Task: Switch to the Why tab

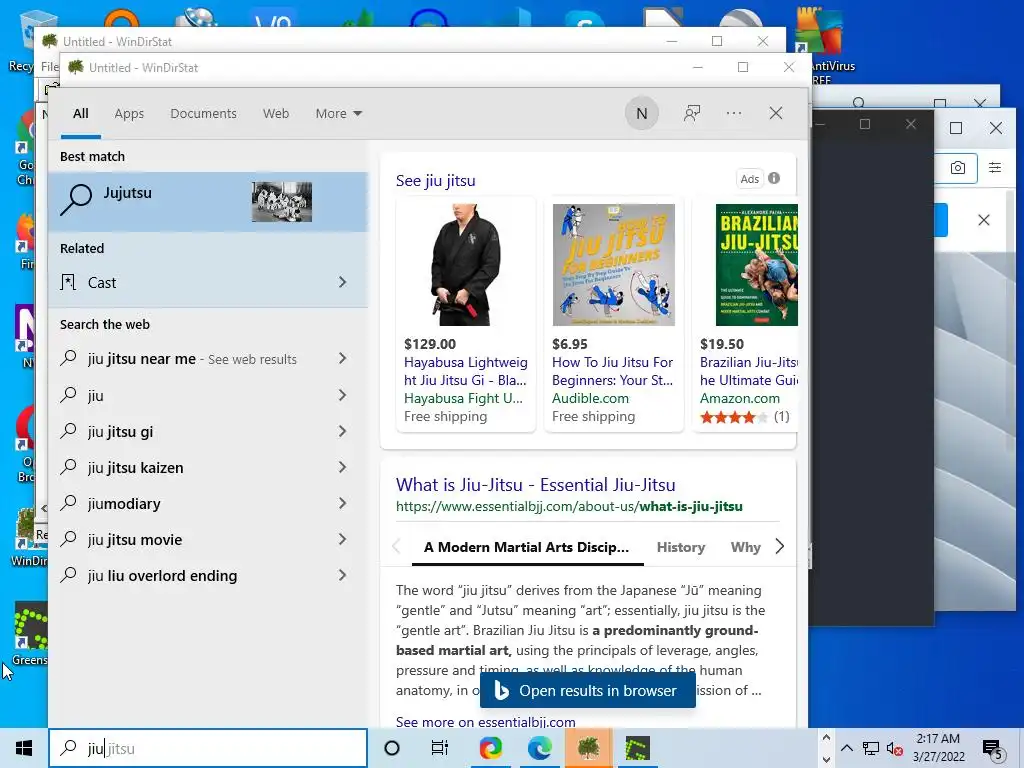Action: click(745, 547)
